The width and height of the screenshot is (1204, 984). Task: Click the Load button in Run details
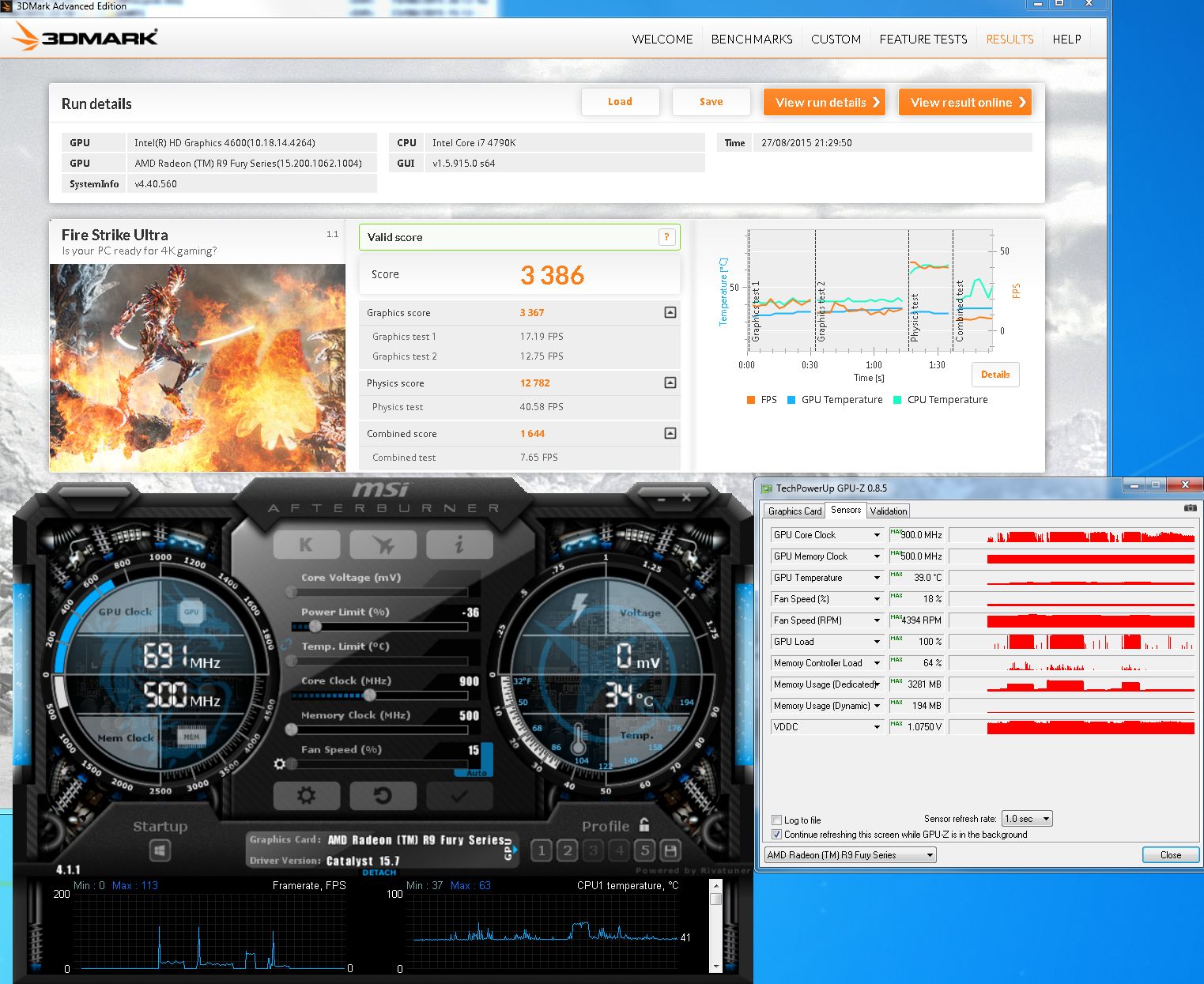[x=620, y=102]
